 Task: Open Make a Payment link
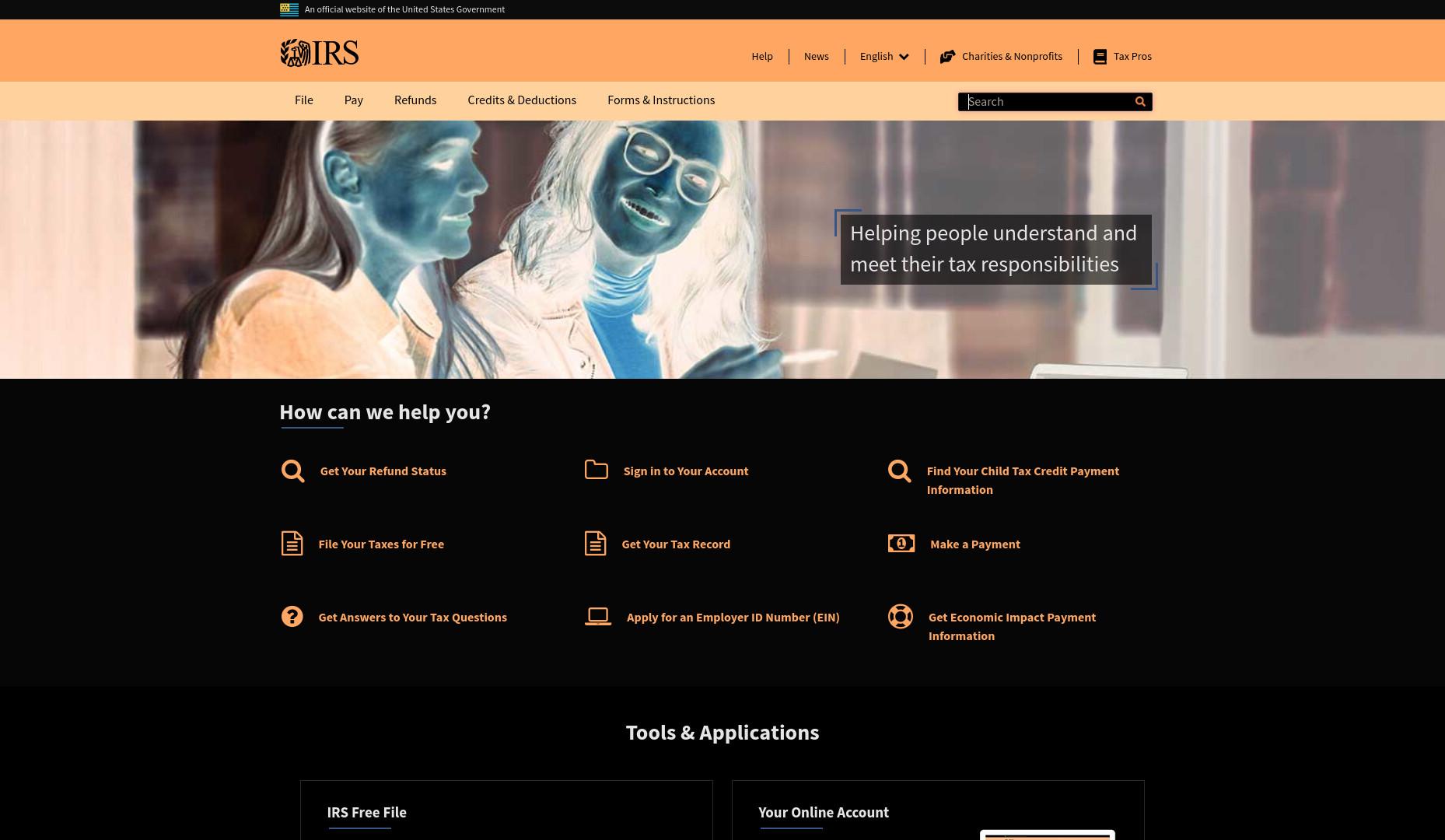(975, 544)
